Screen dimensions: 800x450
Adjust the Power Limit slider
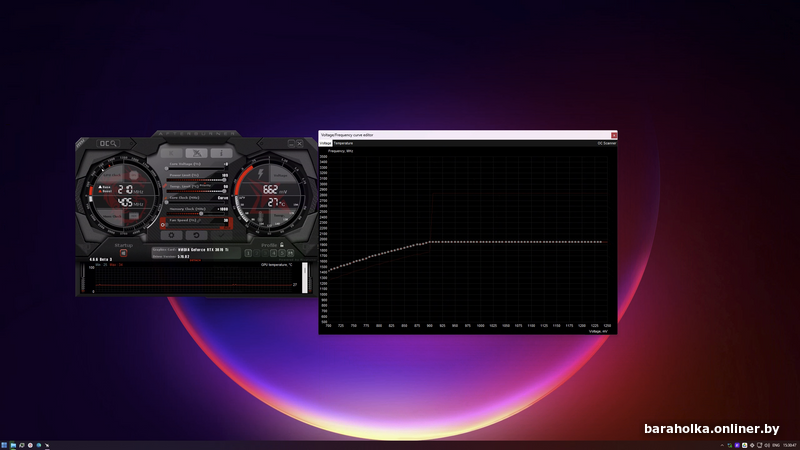tap(196, 180)
